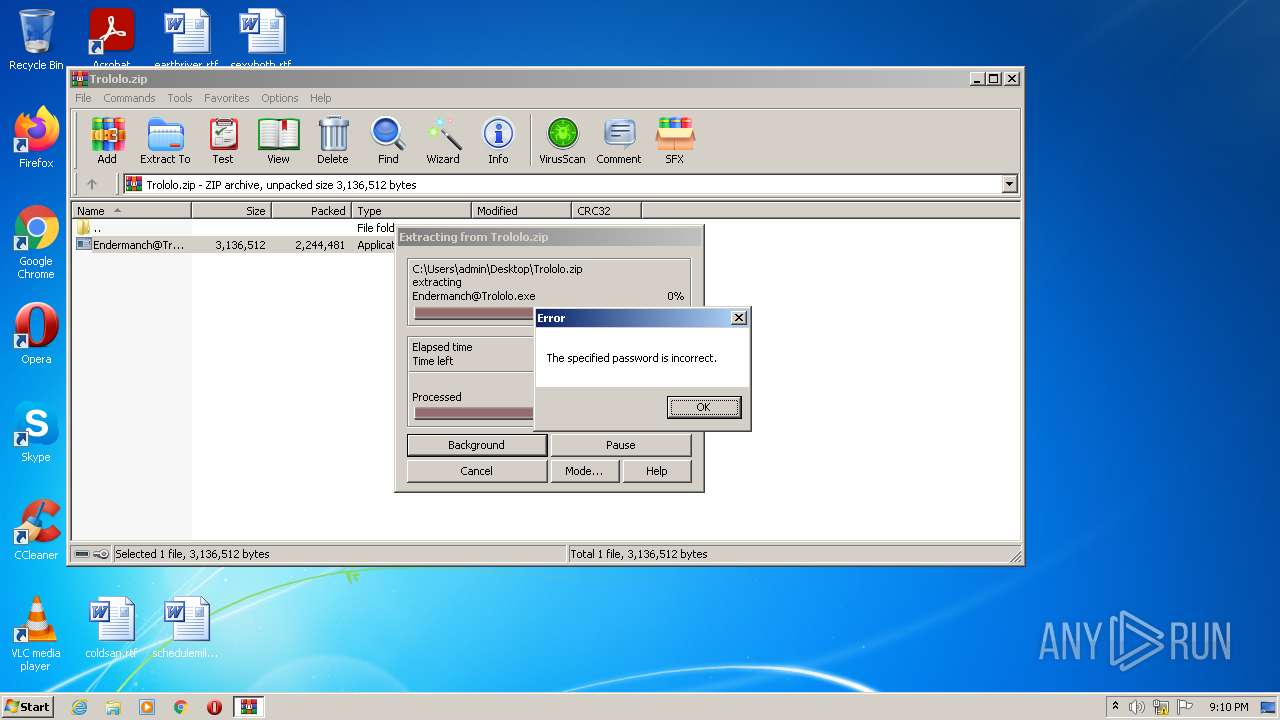Open Opera desktop shortcut
This screenshot has height=720, width=1280.
click(x=36, y=334)
